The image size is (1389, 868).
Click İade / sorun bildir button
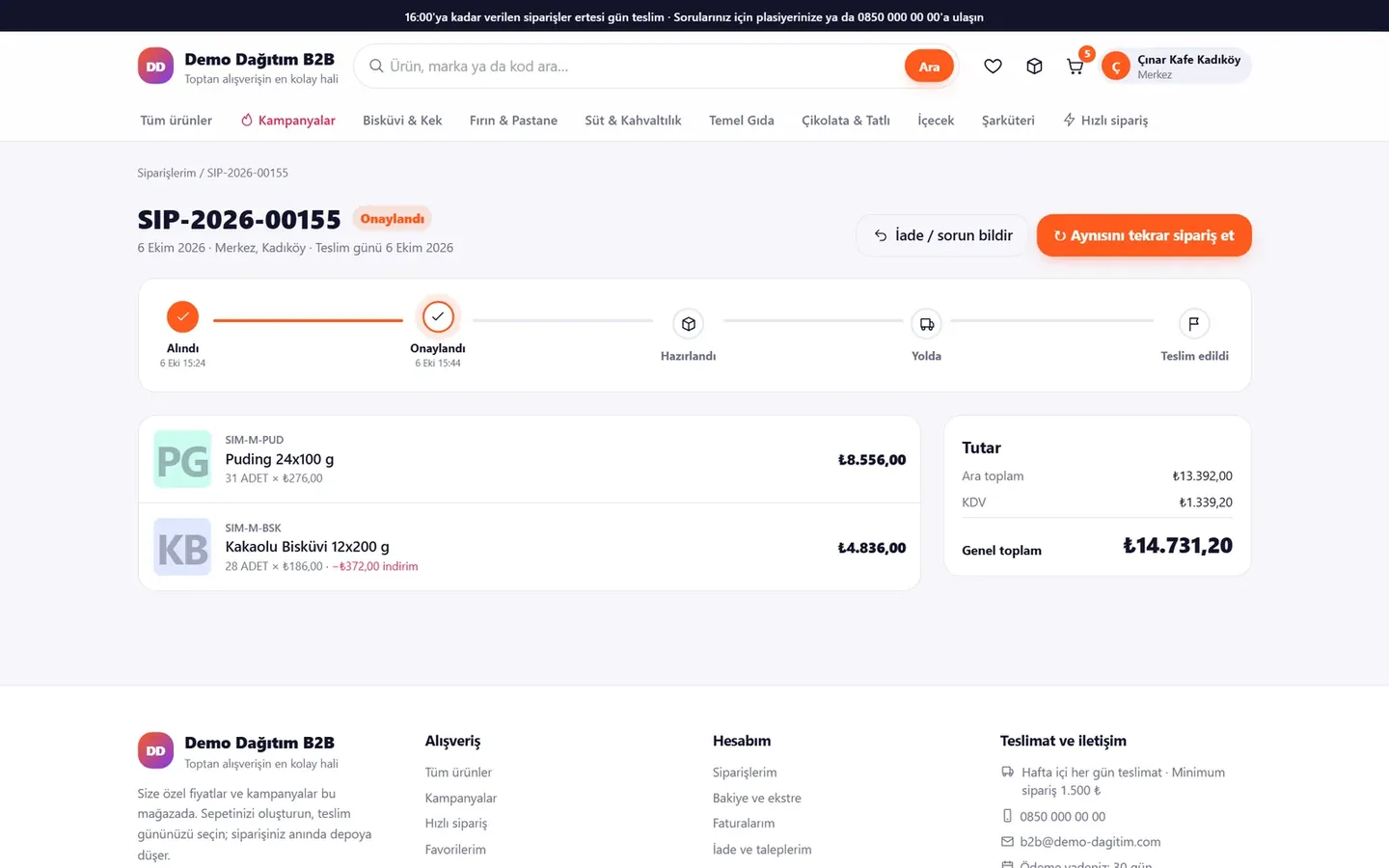tap(942, 235)
